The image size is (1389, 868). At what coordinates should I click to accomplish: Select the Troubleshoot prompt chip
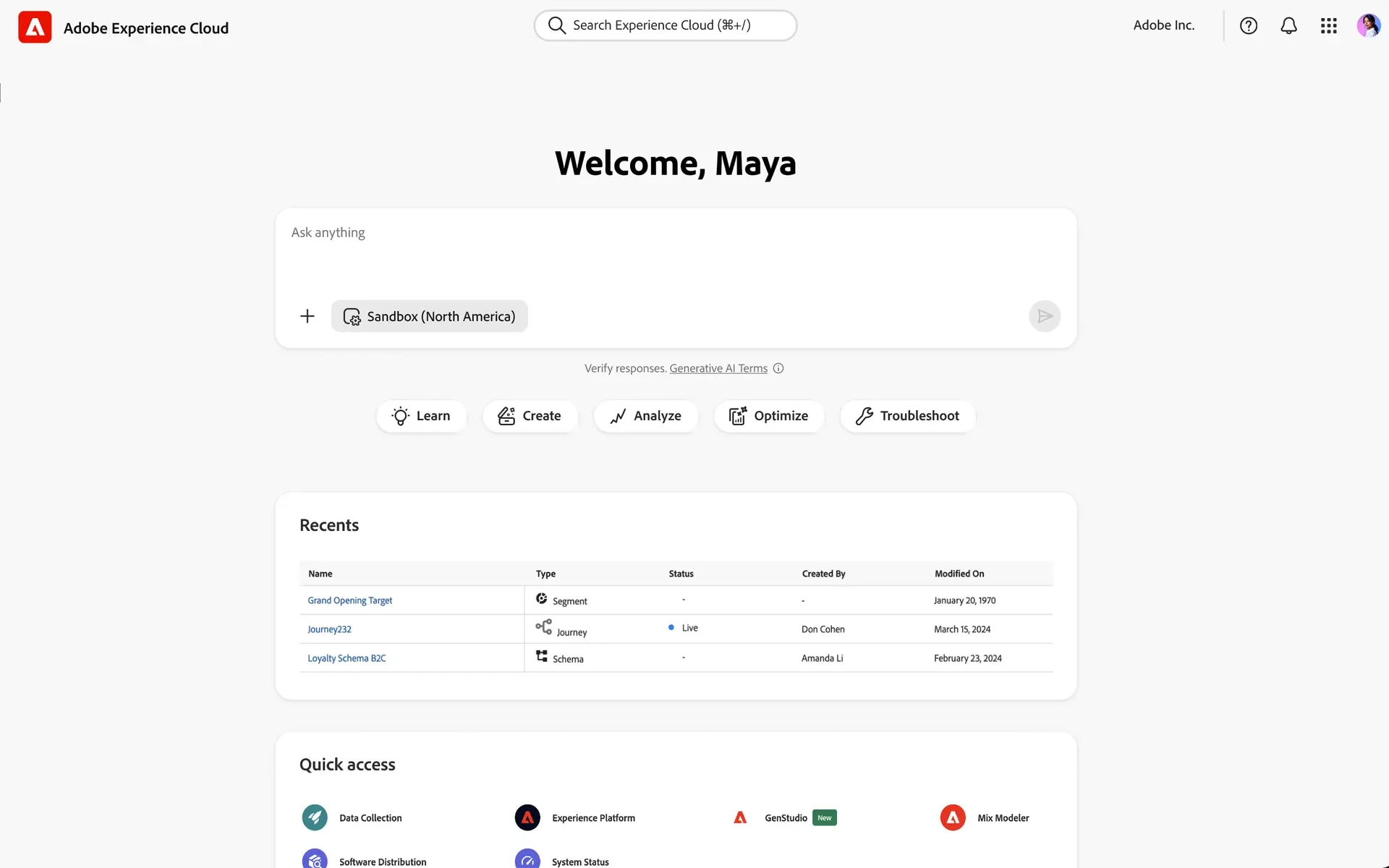907,416
